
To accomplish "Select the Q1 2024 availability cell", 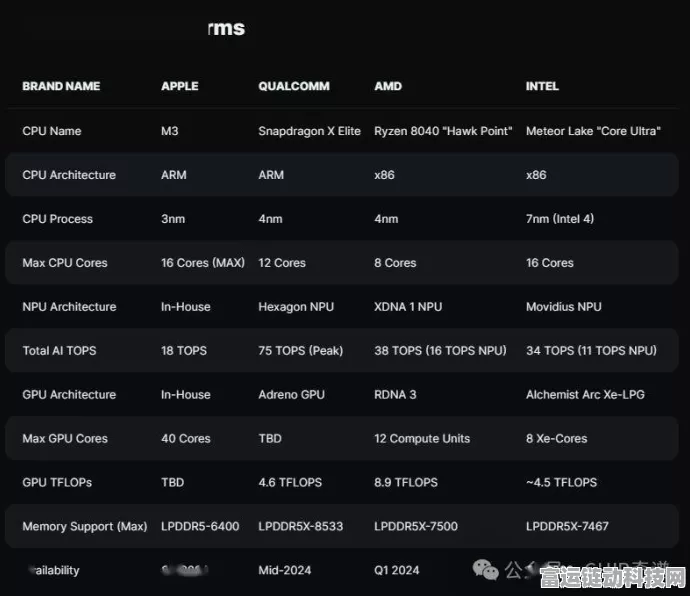I will pos(397,570).
